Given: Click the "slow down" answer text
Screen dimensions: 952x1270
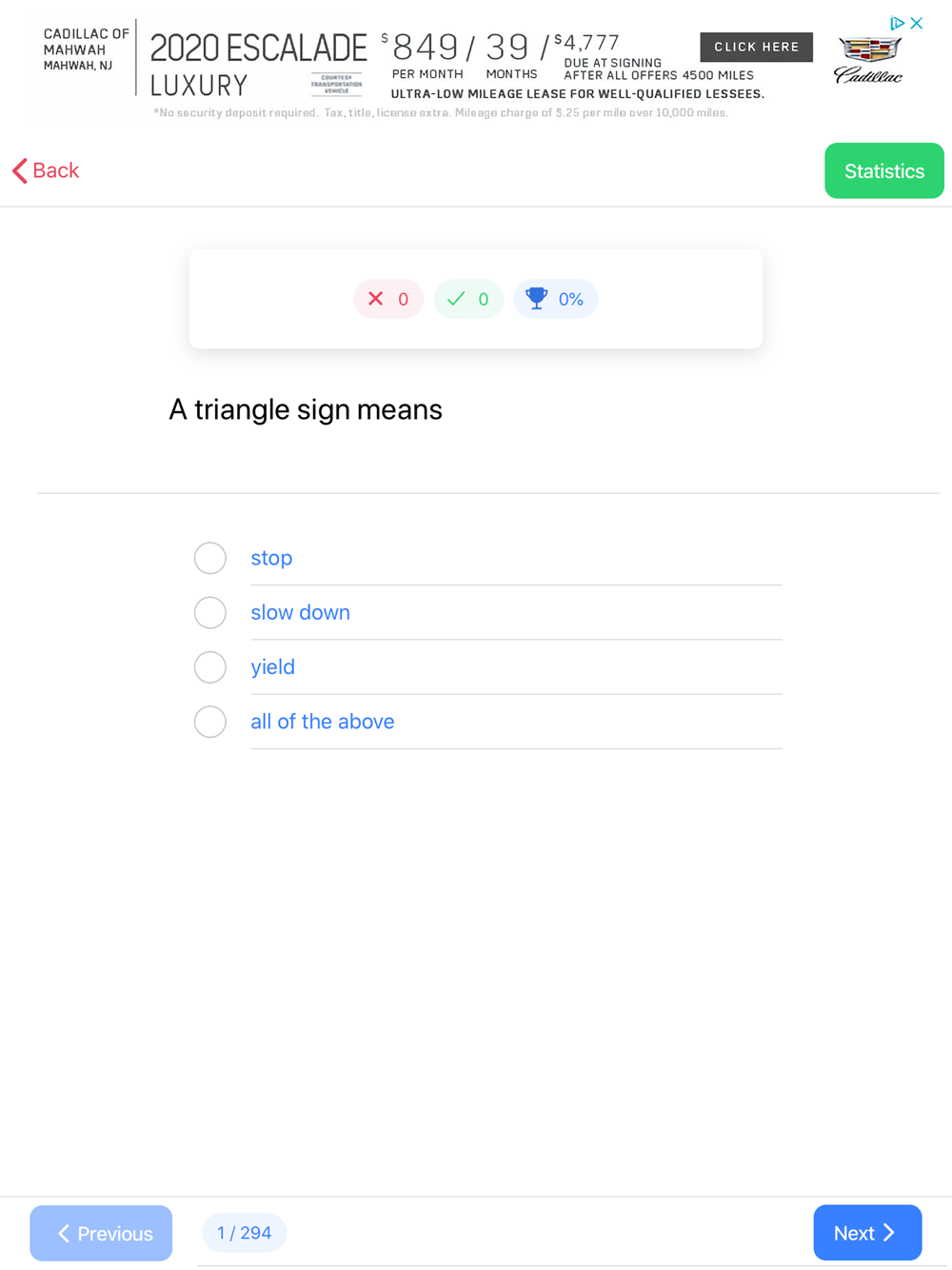Looking at the screenshot, I should [x=301, y=613].
